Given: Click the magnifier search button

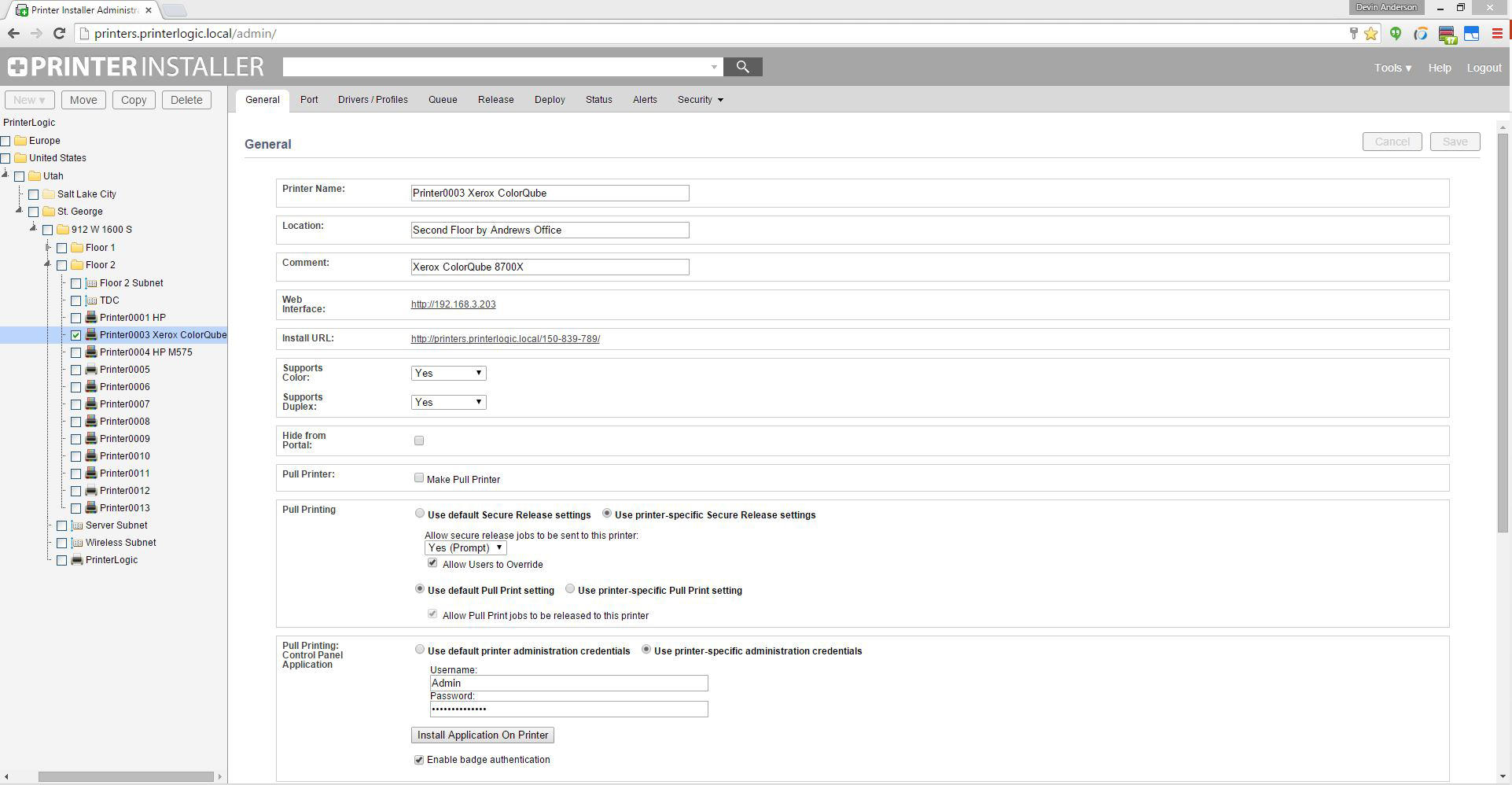Looking at the screenshot, I should pyautogui.click(x=742, y=67).
